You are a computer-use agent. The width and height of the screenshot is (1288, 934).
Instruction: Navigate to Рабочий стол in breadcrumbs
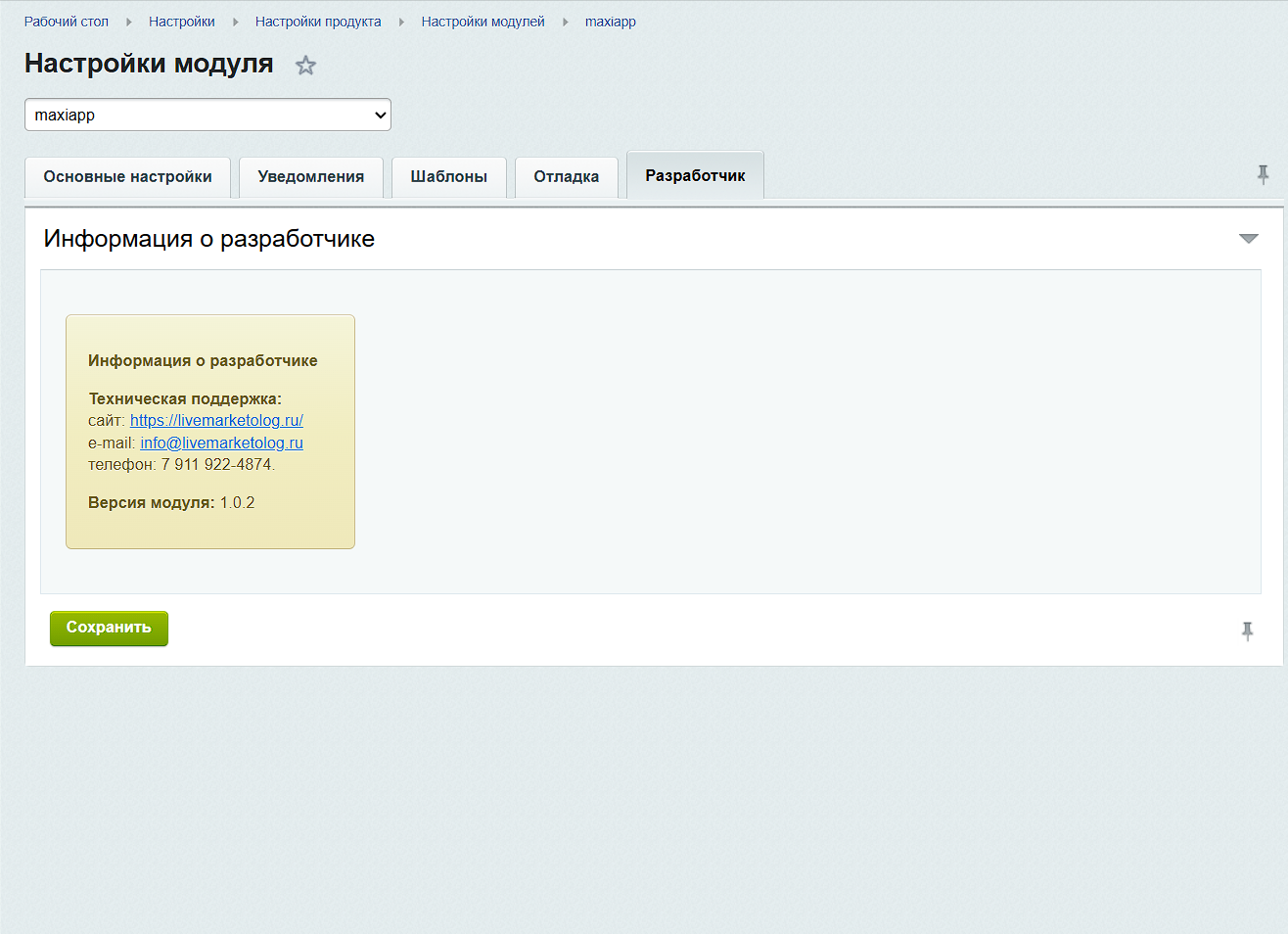(x=67, y=22)
